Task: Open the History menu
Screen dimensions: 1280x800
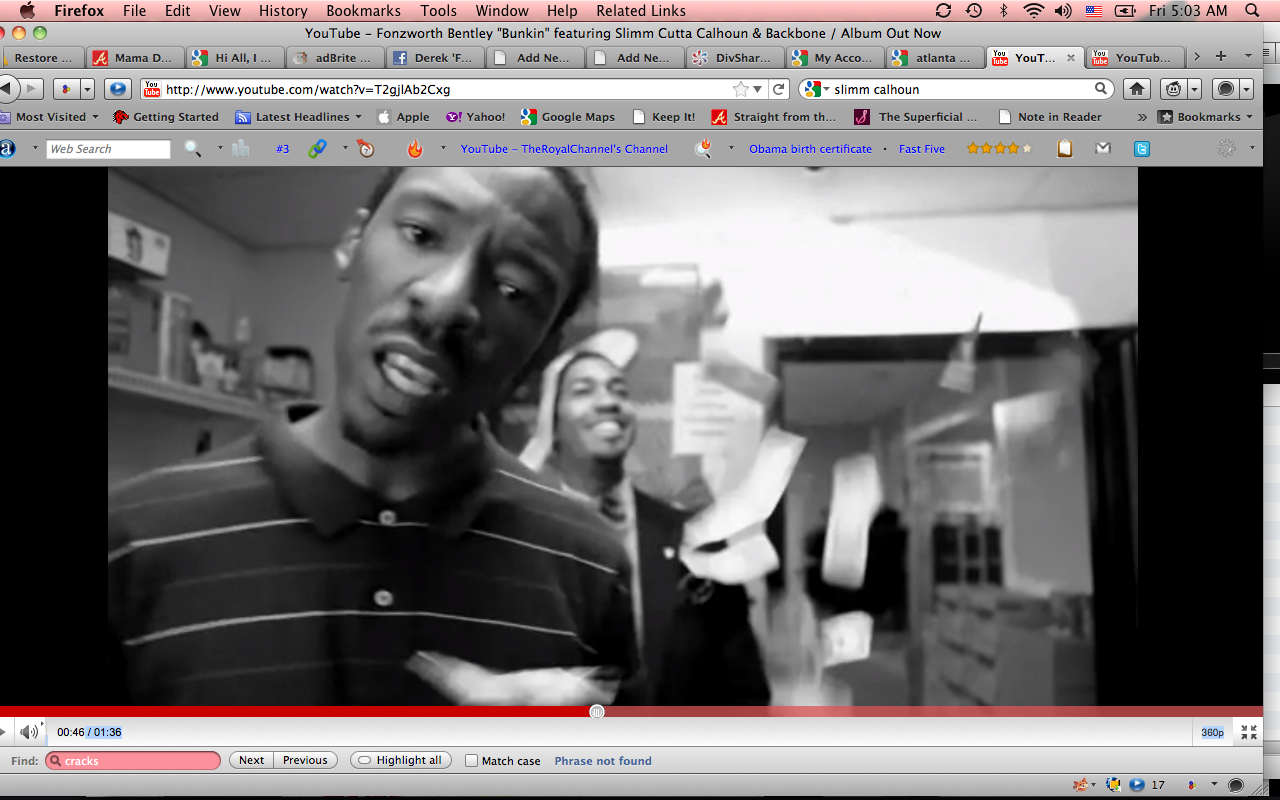Action: (x=283, y=11)
